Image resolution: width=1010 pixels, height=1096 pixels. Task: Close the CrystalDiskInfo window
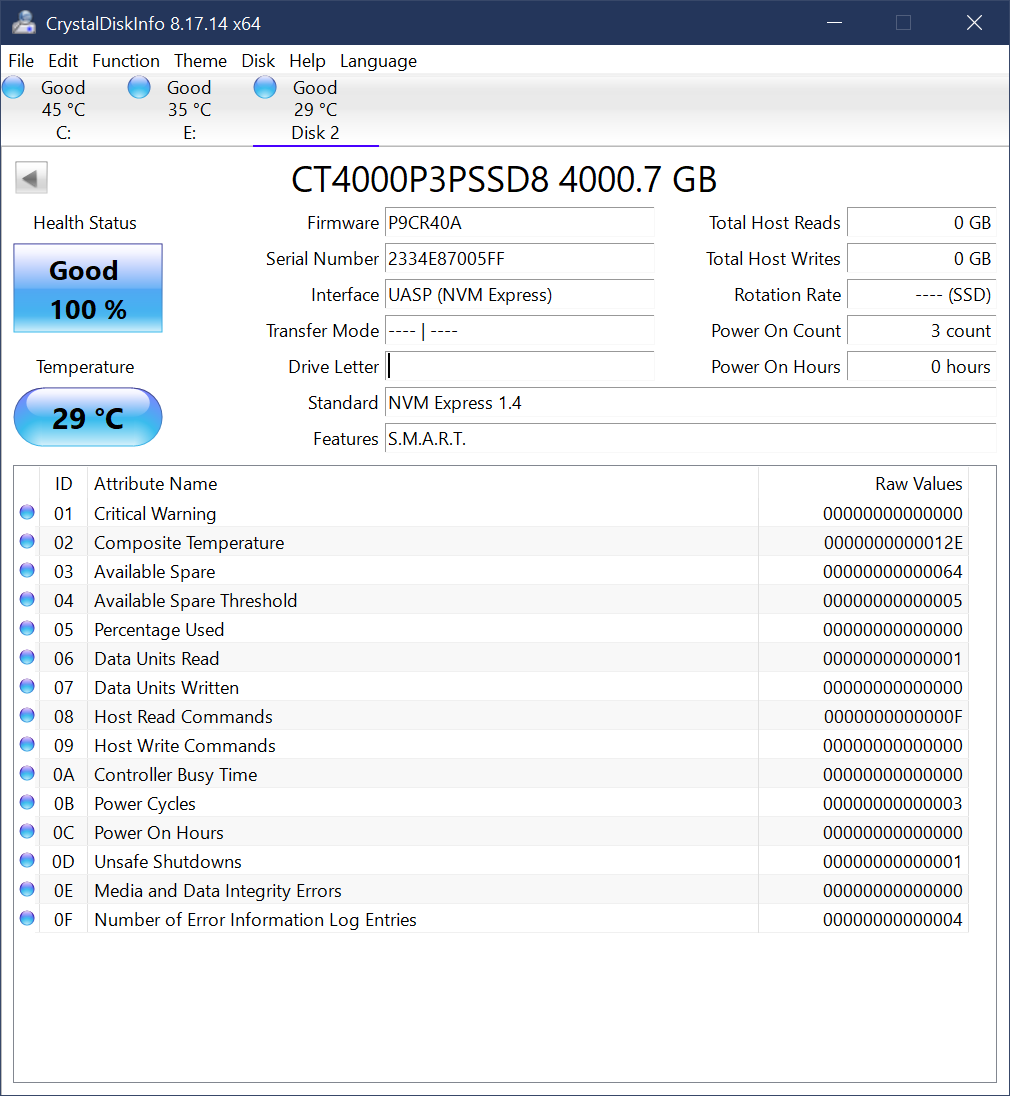(x=974, y=22)
